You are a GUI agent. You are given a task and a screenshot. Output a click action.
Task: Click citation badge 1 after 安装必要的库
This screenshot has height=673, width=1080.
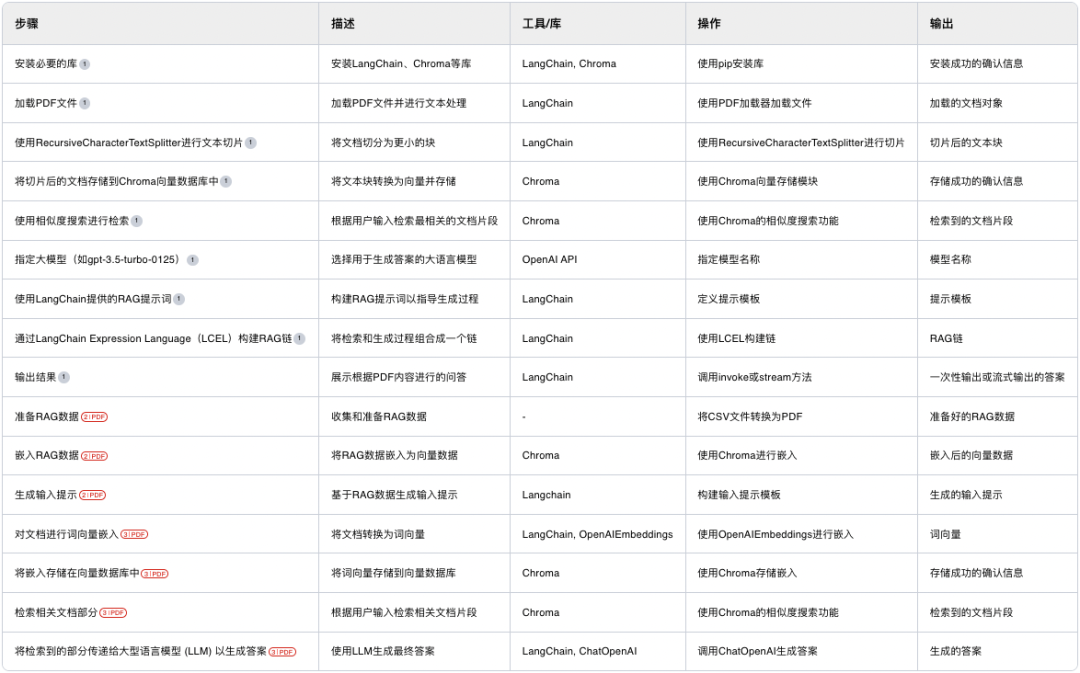coord(84,64)
